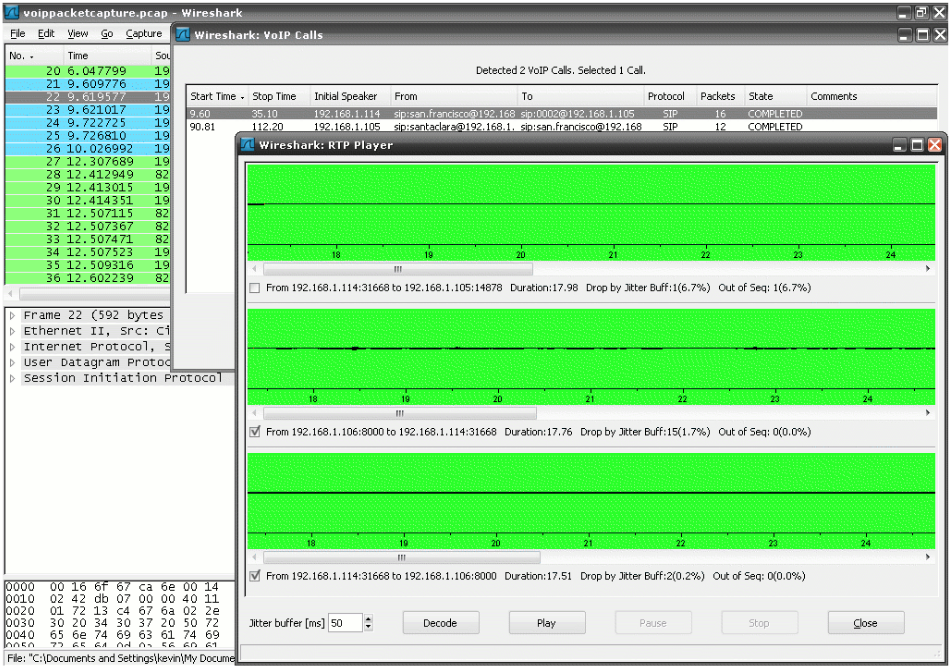Select packet 27 at time 12.307689
951x668 pixels.
(88, 161)
